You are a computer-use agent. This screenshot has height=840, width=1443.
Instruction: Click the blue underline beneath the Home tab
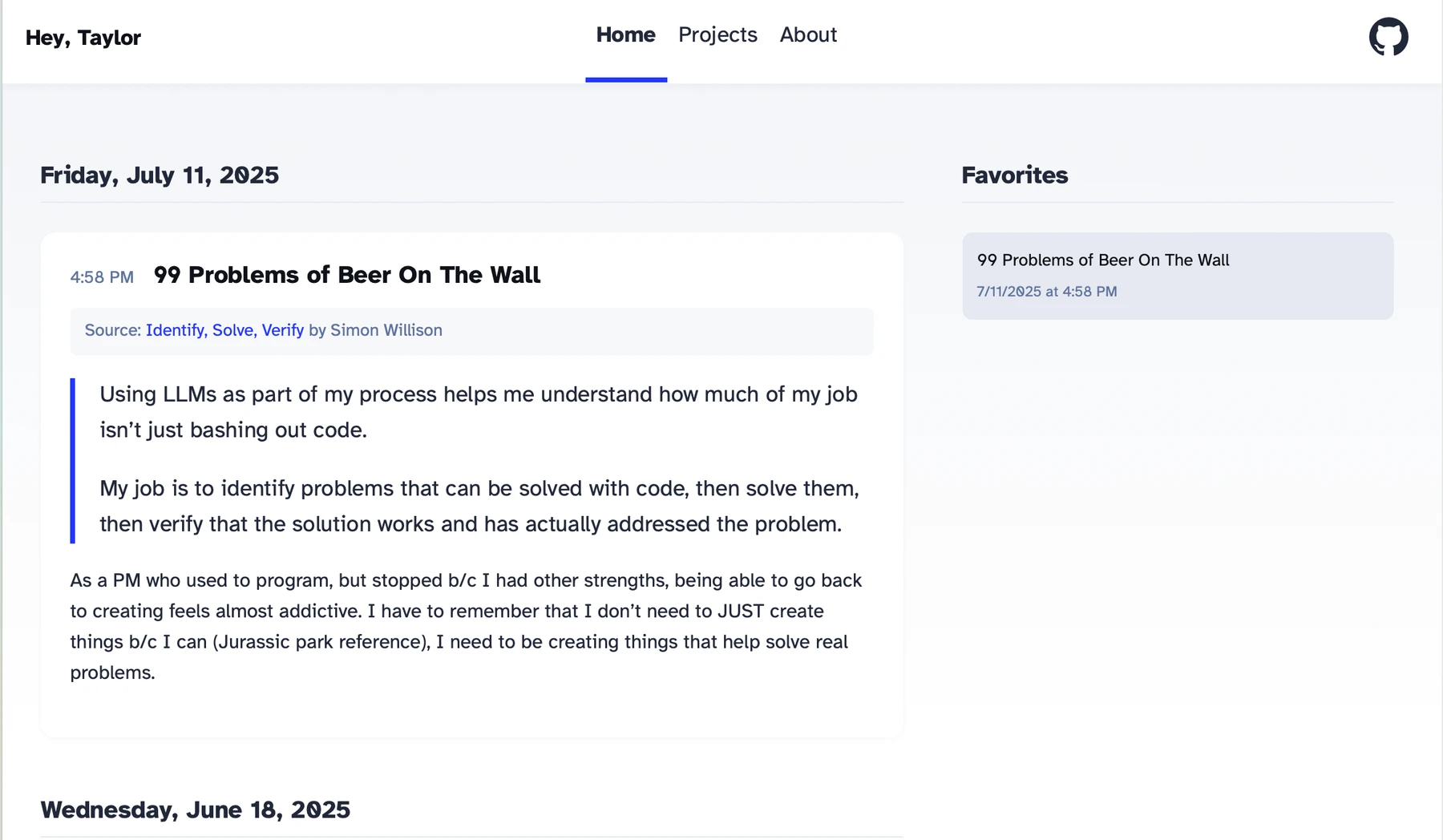626,79
